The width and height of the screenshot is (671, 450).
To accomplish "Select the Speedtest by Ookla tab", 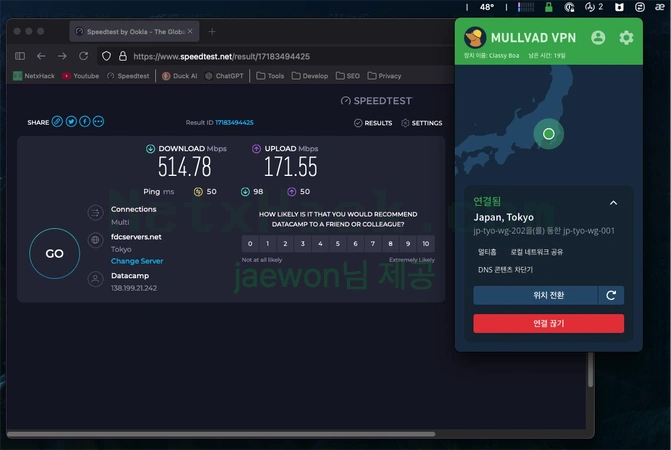I will 134,32.
